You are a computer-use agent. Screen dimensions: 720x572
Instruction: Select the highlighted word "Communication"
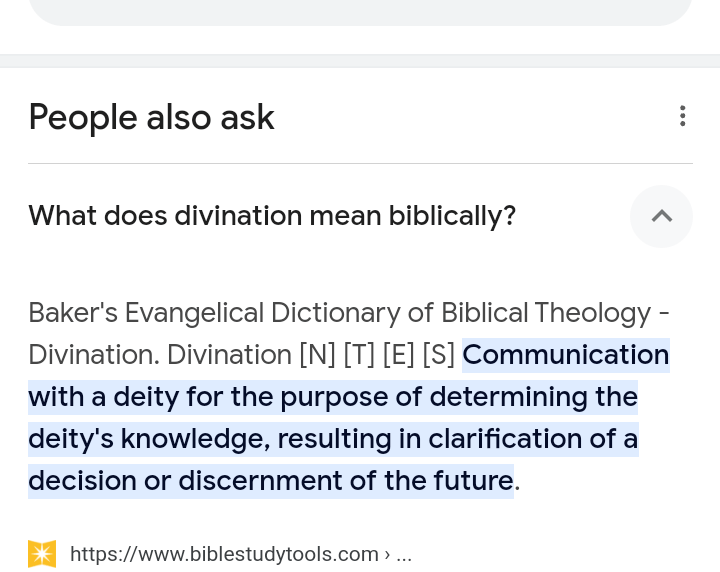(565, 355)
